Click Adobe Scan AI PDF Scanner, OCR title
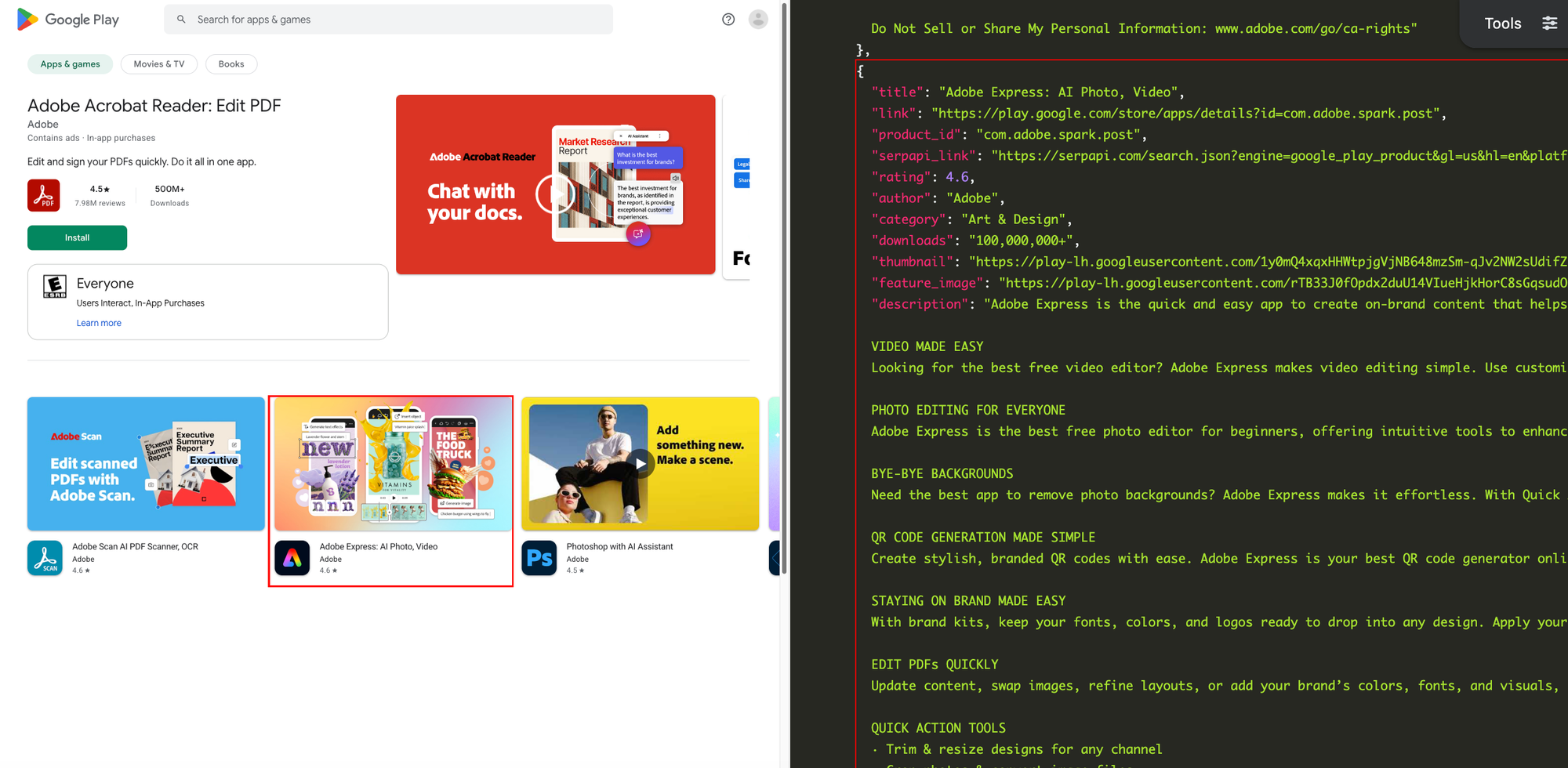Screen dimensions: 1568x768 (x=135, y=547)
